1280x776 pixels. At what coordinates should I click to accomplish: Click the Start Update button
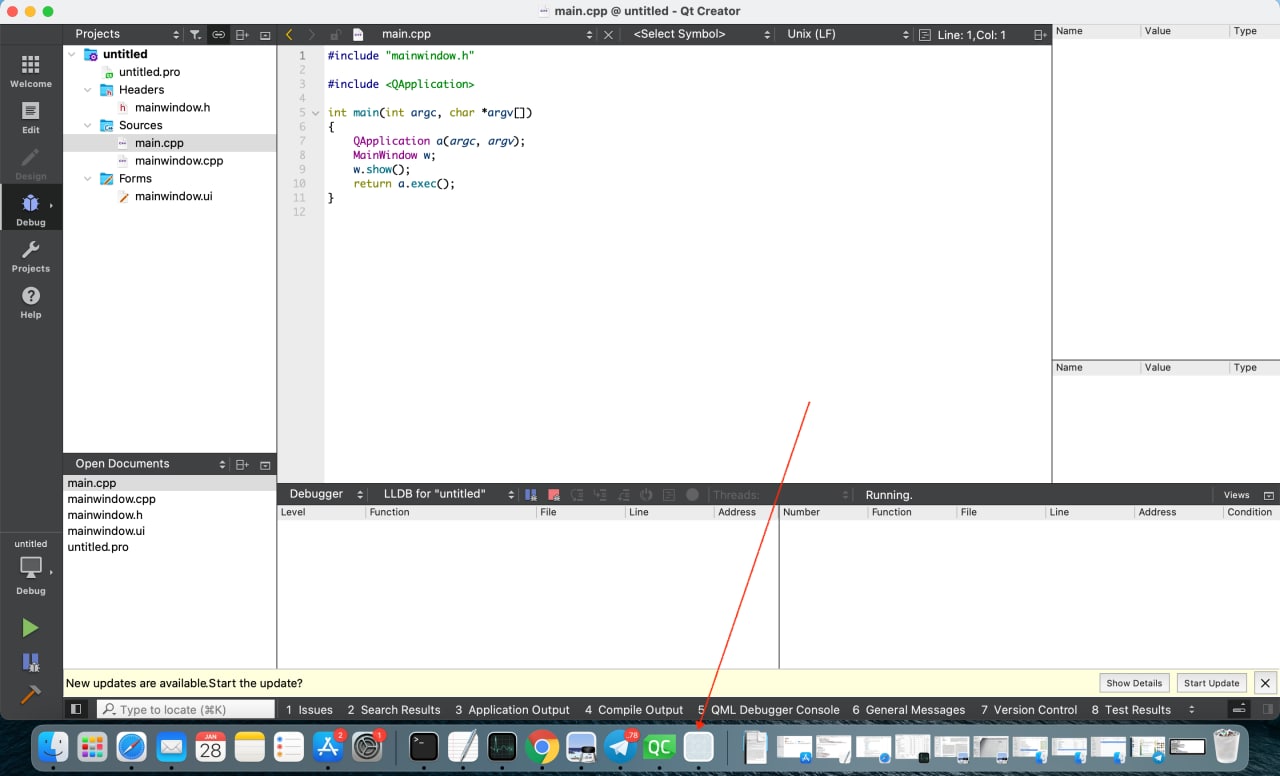pos(1211,683)
